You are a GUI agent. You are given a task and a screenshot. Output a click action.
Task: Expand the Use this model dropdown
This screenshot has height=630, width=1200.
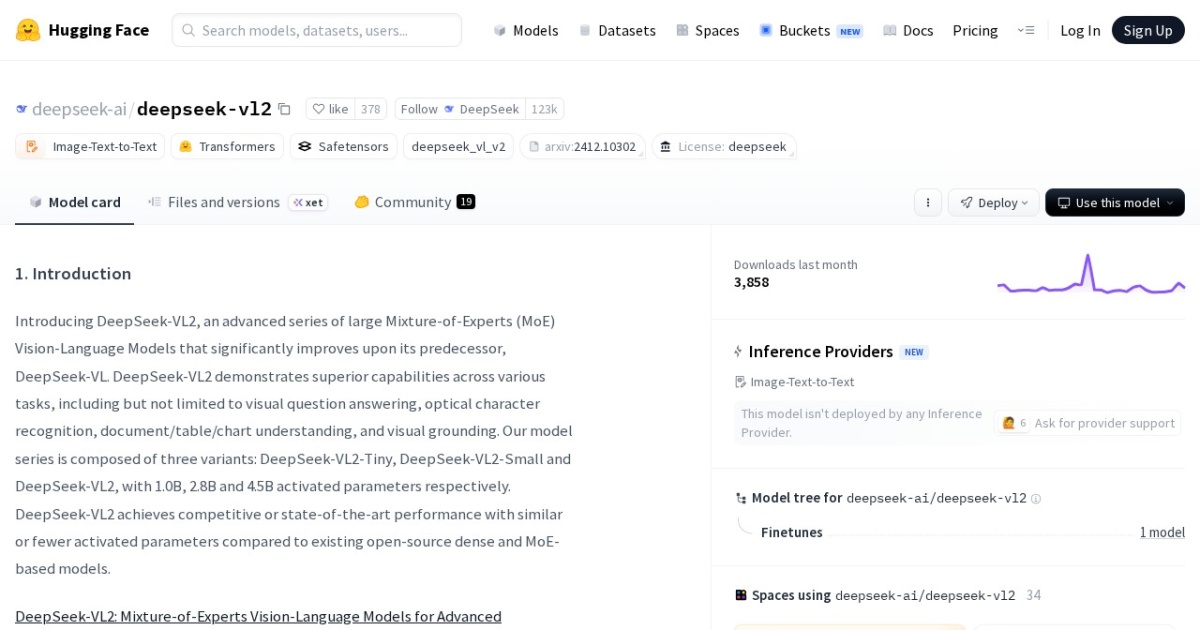point(1114,202)
